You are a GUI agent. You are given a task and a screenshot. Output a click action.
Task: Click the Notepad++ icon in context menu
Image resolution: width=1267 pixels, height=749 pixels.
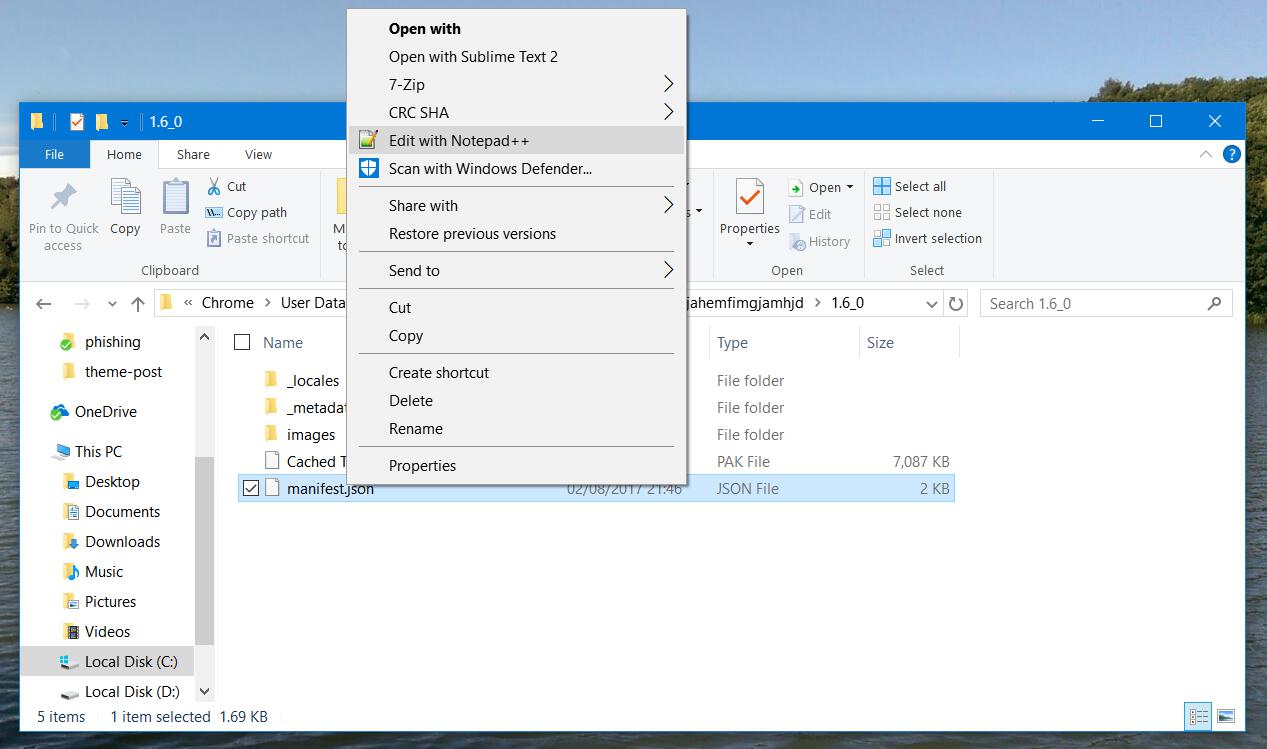369,140
